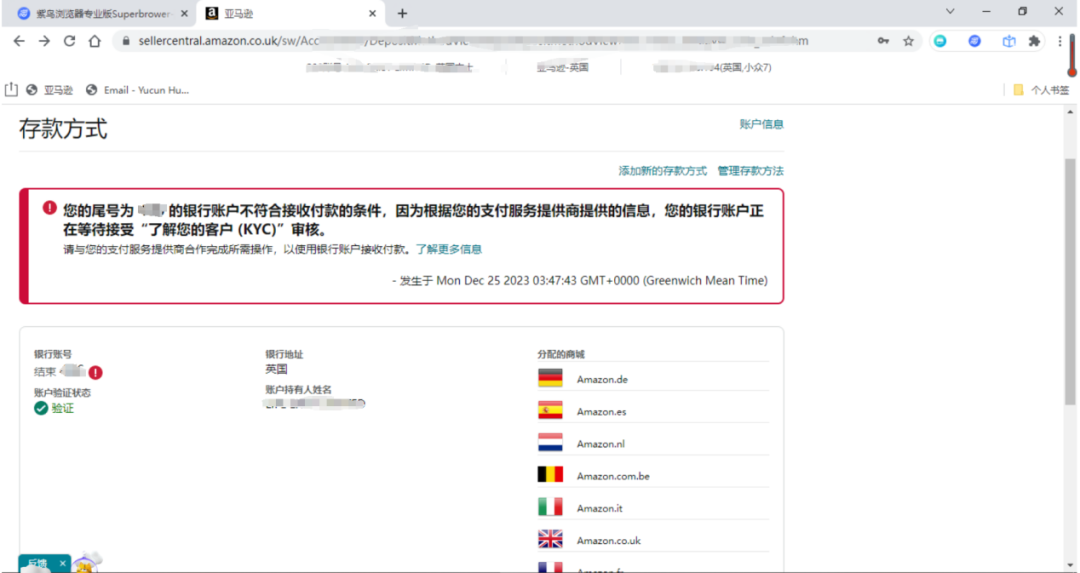This screenshot has width=1080, height=573.
Task: Open the teal circular extension icon
Action: click(x=940, y=41)
